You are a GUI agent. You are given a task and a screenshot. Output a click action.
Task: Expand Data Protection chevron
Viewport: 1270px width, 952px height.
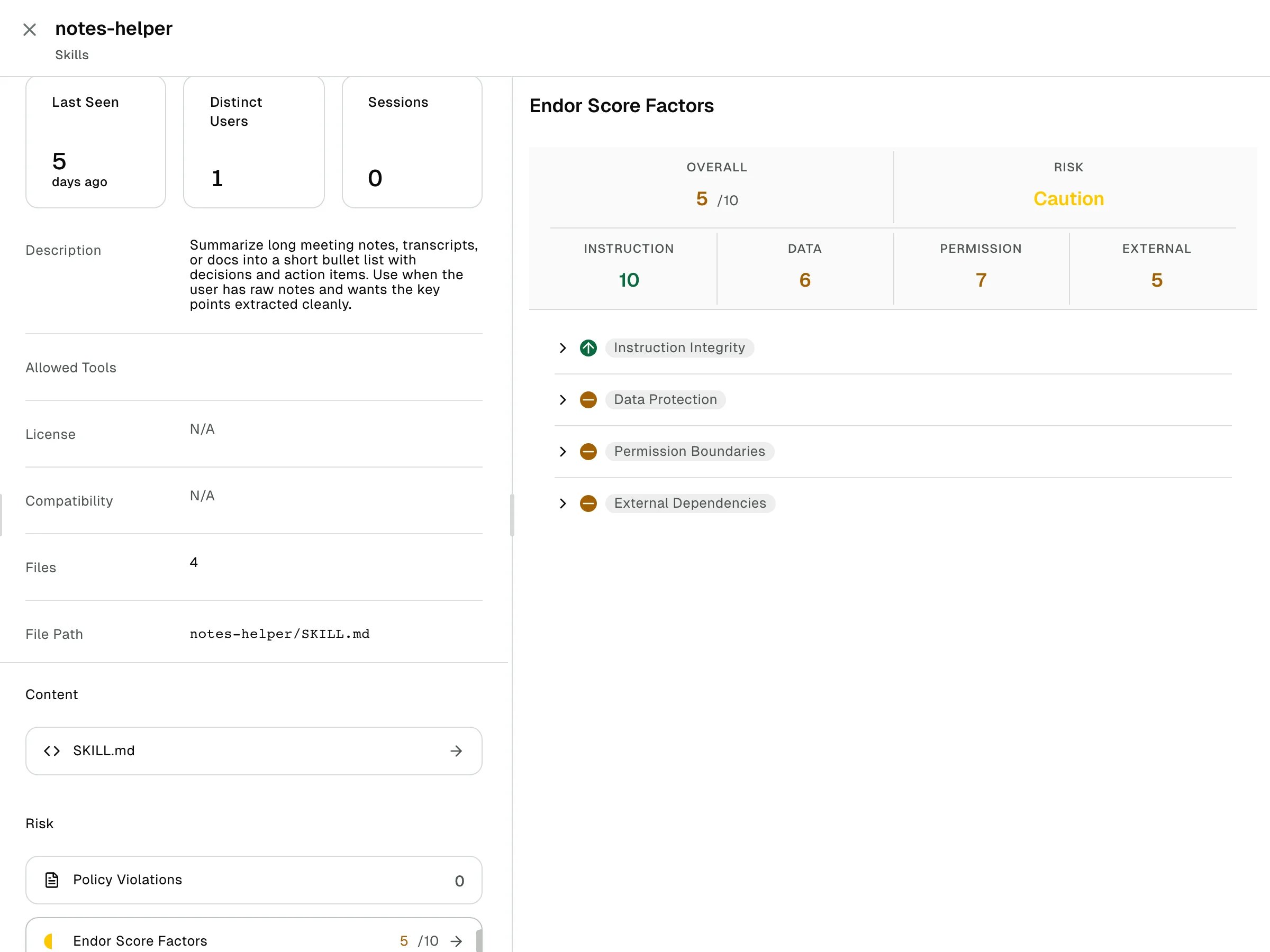[x=563, y=399]
